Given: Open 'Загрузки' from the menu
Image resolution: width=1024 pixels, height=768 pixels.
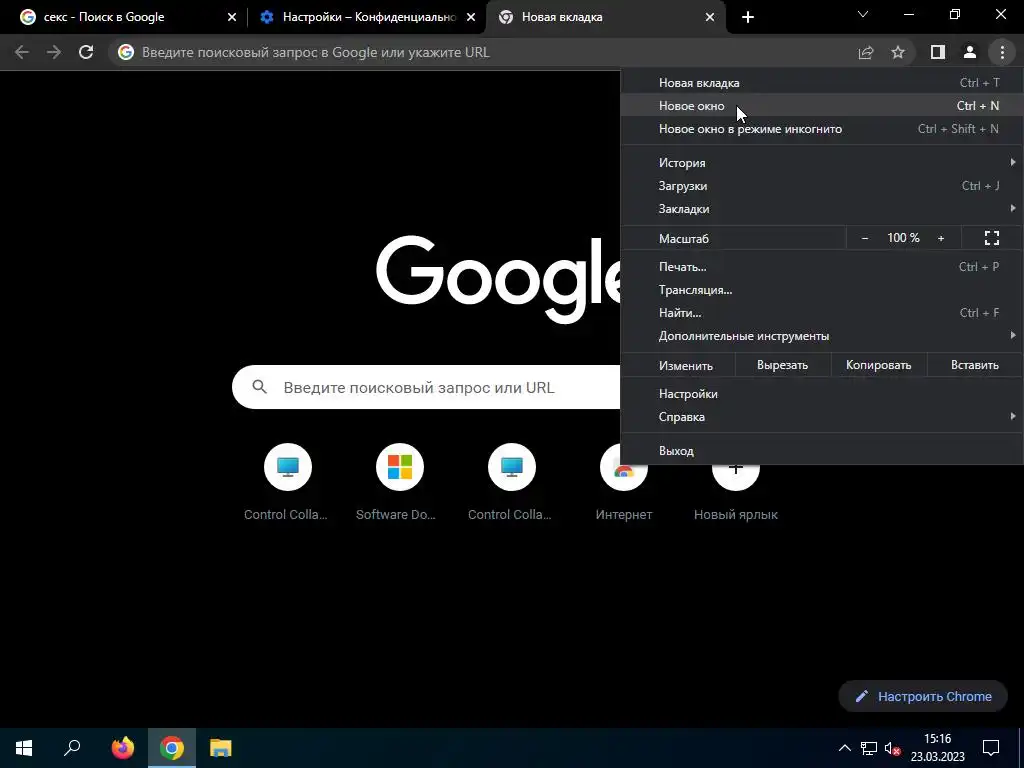Looking at the screenshot, I should 822,186.
